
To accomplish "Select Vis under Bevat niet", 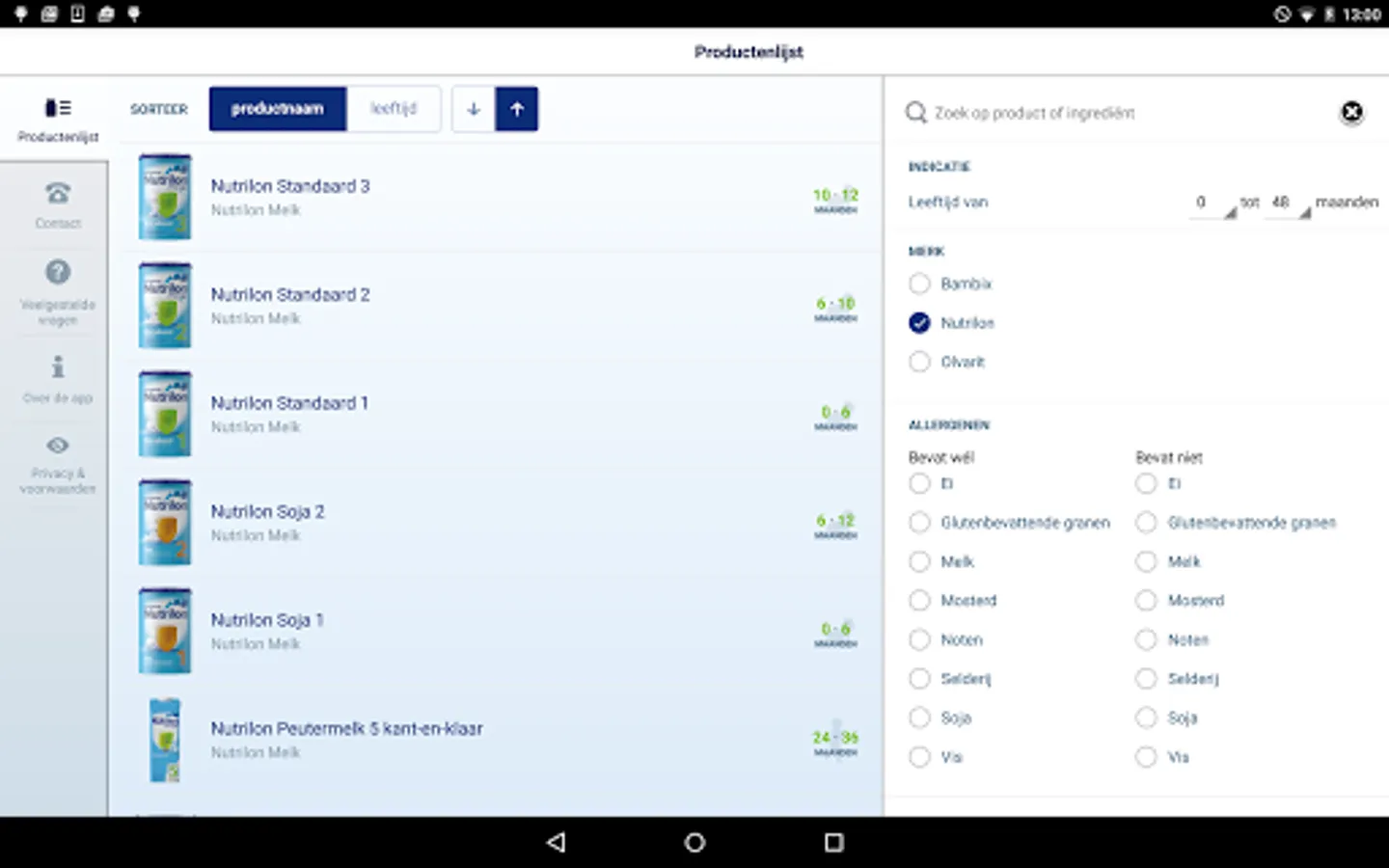I will coord(1146,757).
